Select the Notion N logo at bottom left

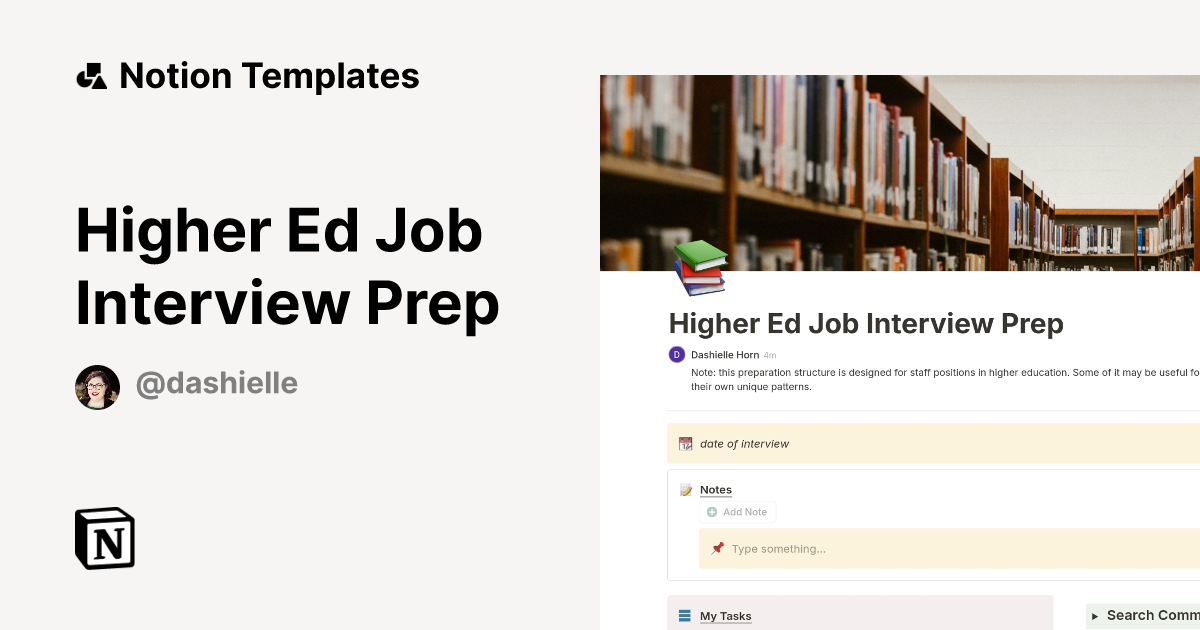[x=103, y=538]
